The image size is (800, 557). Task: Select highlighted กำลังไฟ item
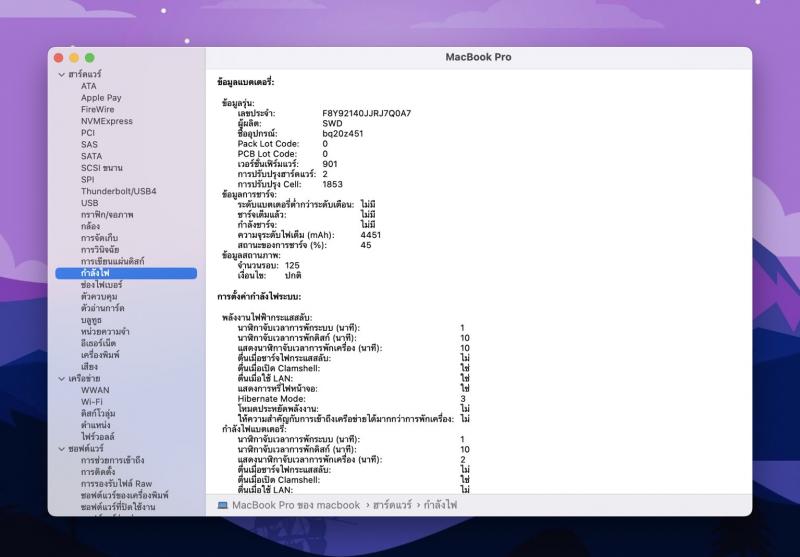(x=126, y=273)
